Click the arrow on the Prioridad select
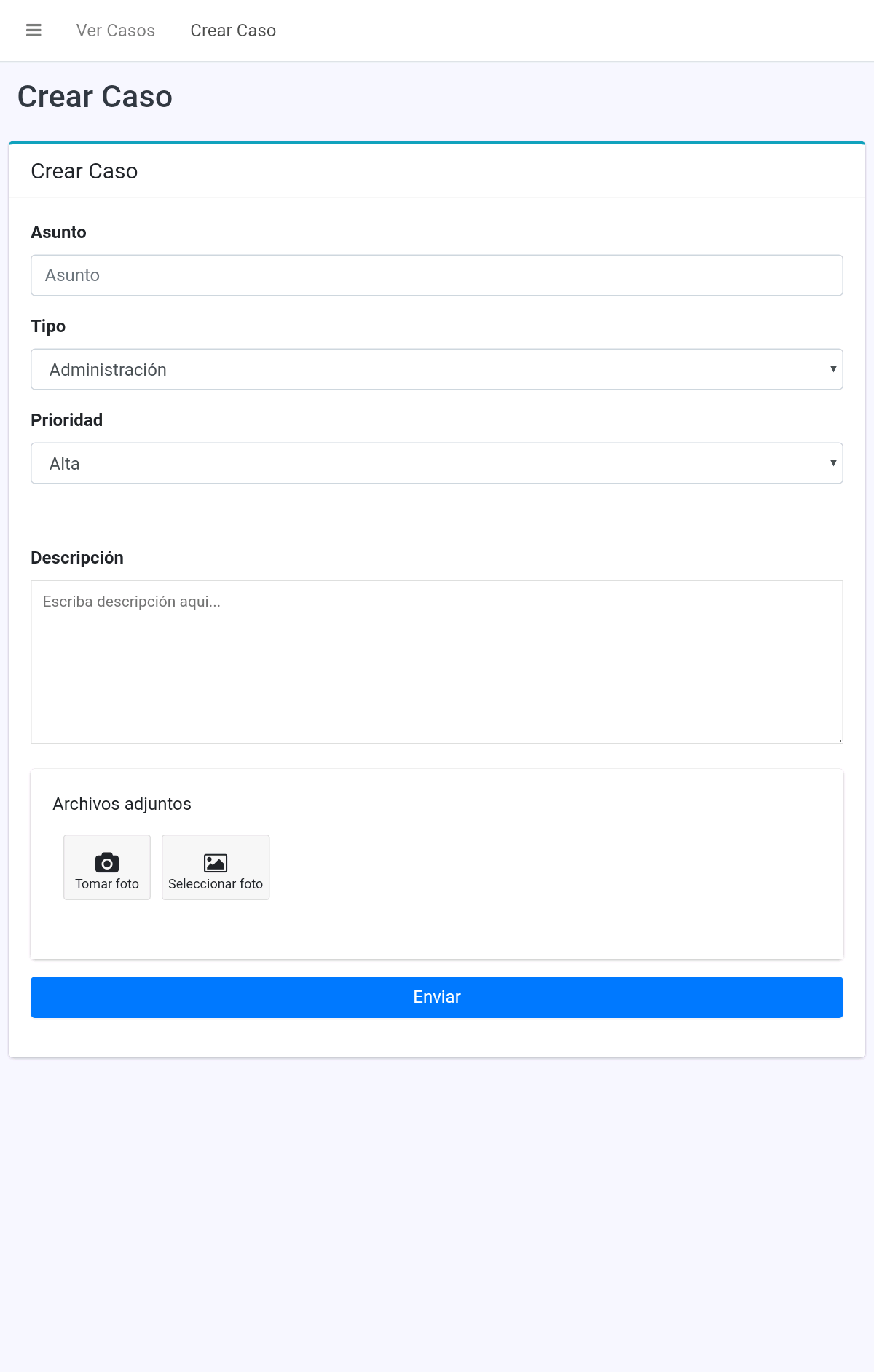This screenshot has width=874, height=1372. [833, 463]
